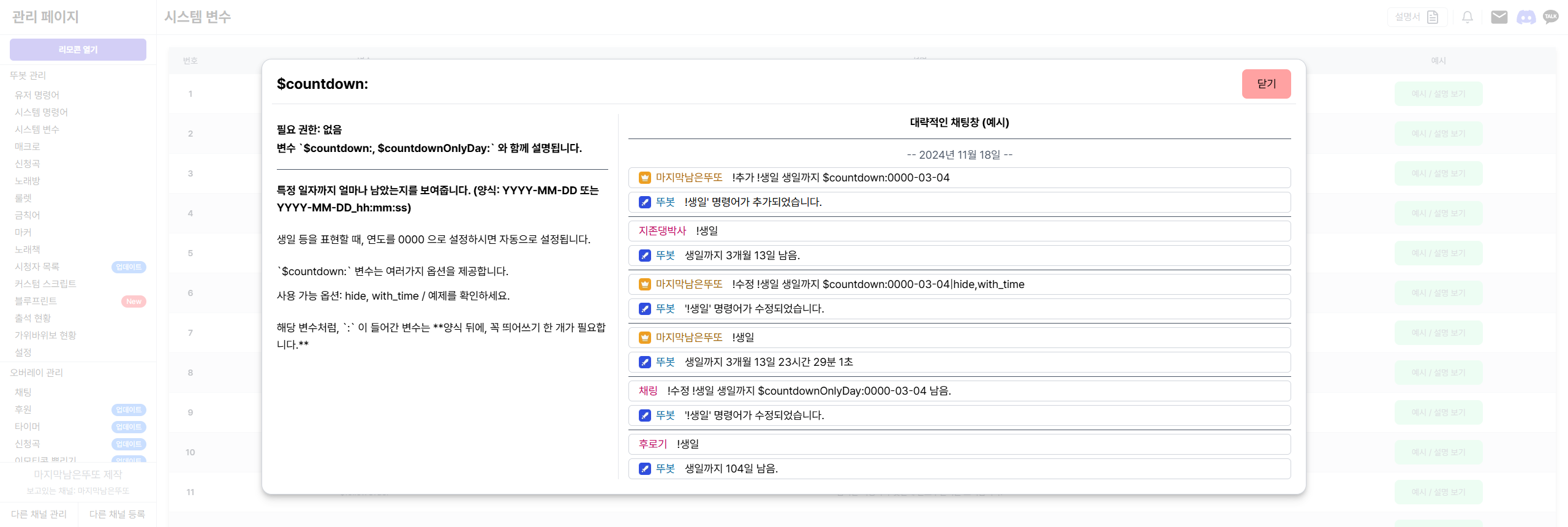Click username 후로기 in chat example

652,444
